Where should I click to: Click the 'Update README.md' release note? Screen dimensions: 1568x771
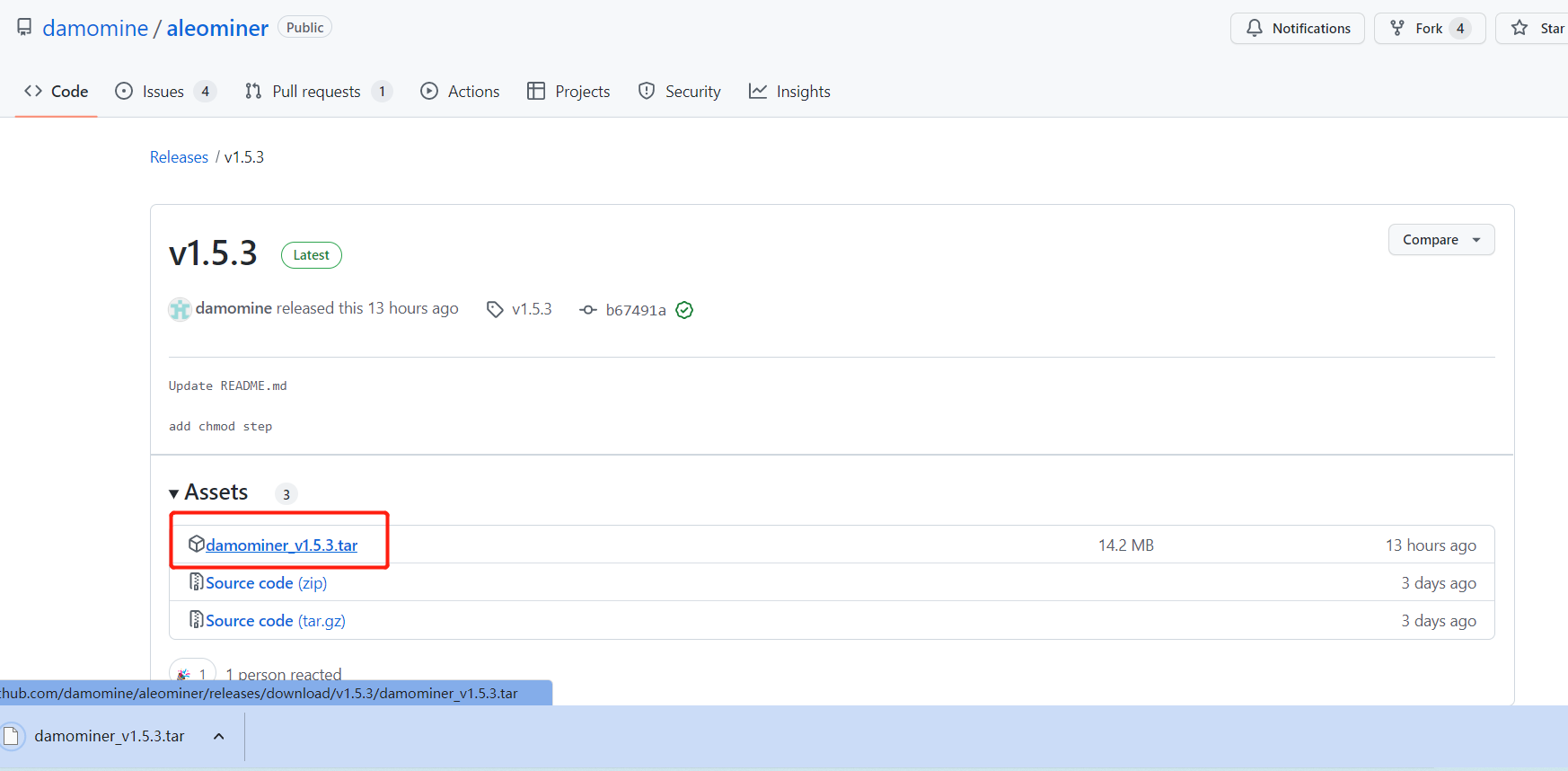[228, 385]
